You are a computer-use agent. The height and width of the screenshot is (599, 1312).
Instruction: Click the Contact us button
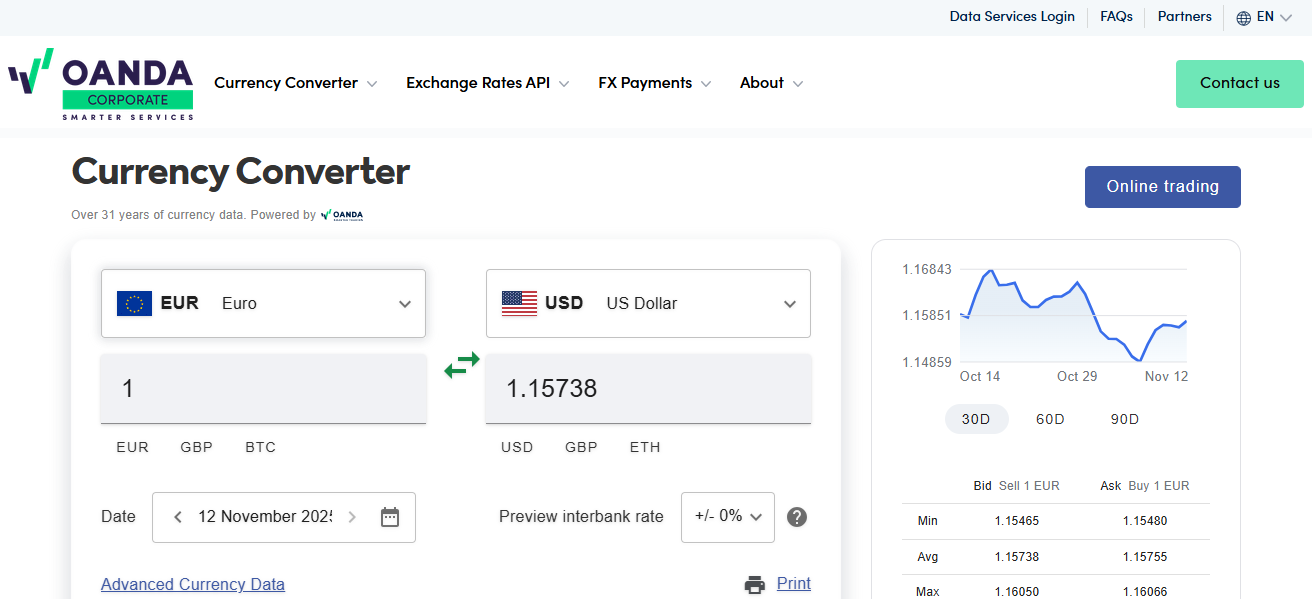point(1239,83)
